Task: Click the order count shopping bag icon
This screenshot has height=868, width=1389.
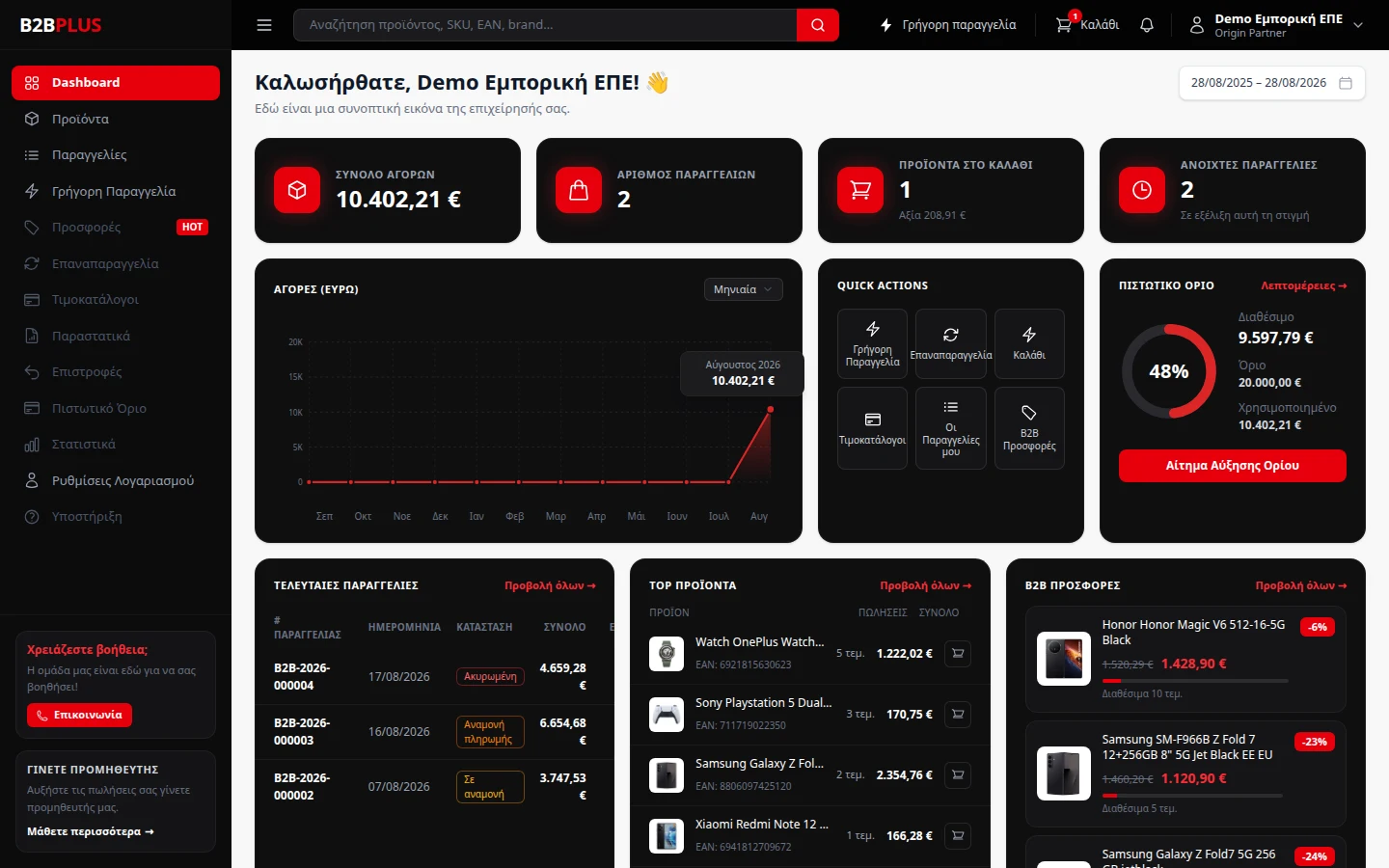Action: point(579,190)
